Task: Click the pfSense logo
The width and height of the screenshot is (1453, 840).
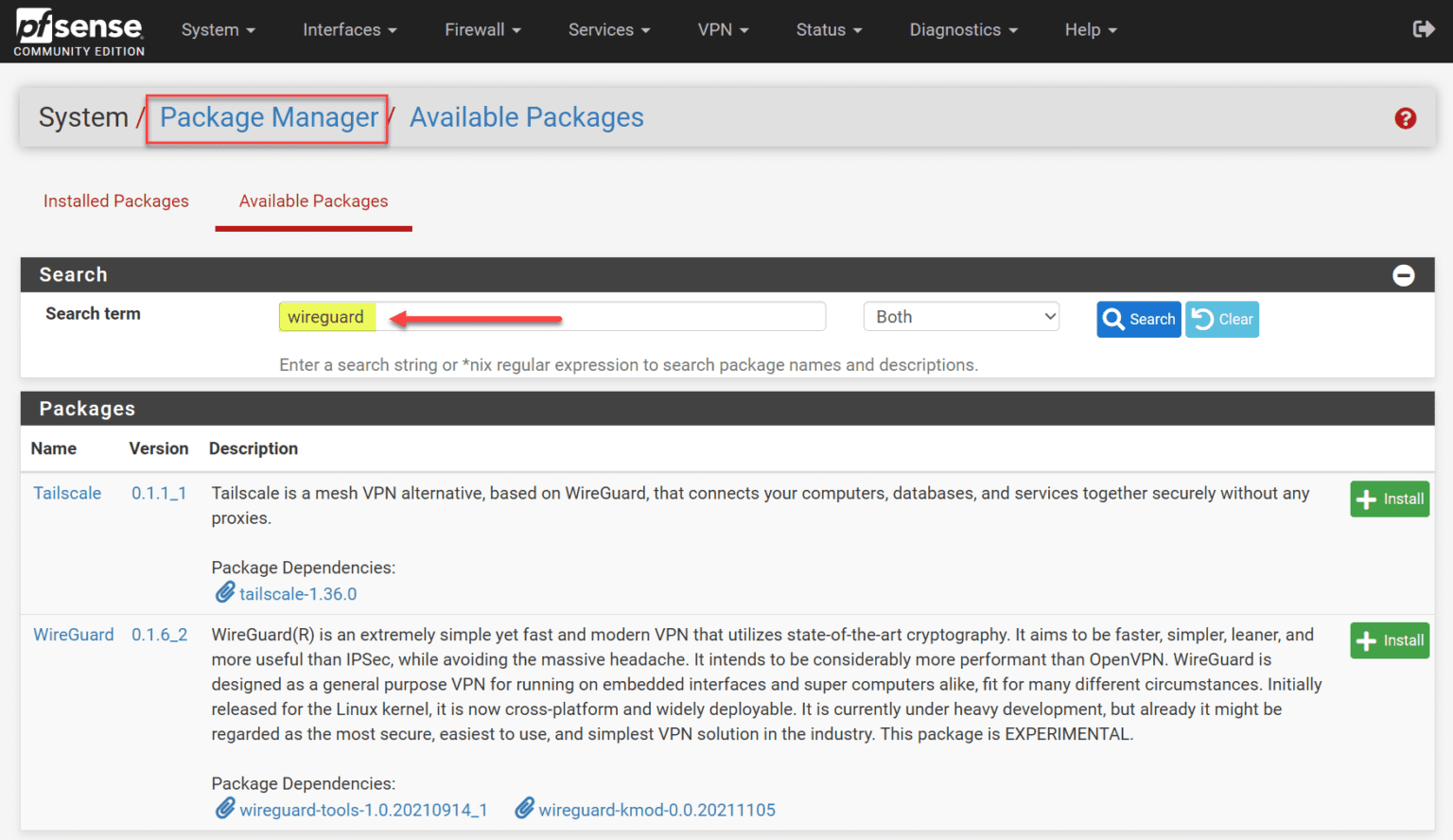Action: coord(79,24)
